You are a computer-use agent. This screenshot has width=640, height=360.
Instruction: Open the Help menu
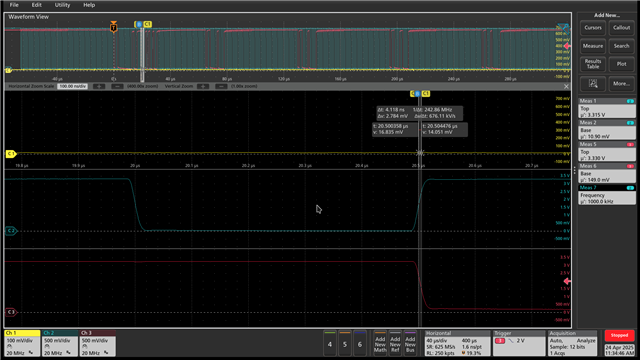[x=89, y=5]
